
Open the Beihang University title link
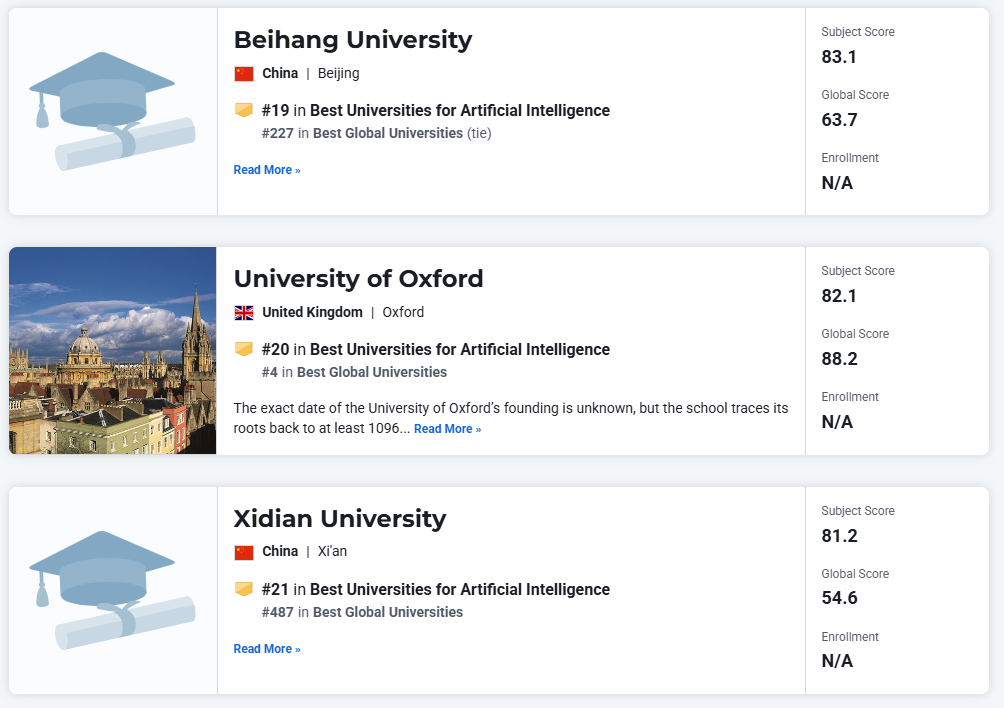pyautogui.click(x=352, y=40)
